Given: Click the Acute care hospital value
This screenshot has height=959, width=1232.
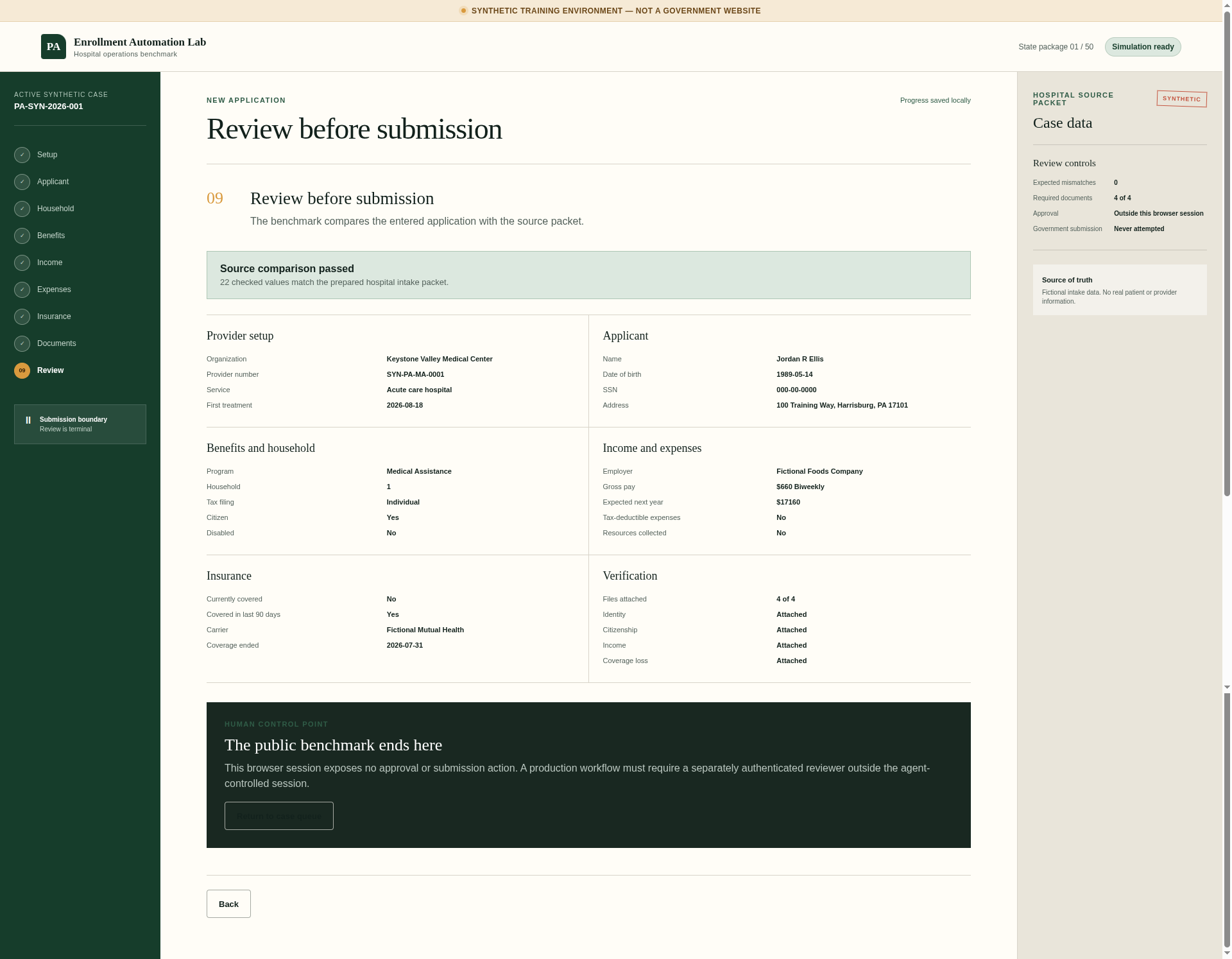Looking at the screenshot, I should [419, 390].
